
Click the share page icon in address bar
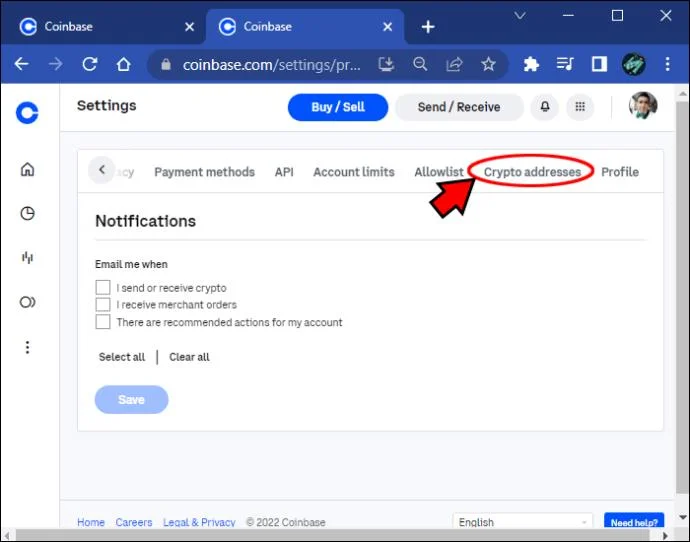pos(454,65)
